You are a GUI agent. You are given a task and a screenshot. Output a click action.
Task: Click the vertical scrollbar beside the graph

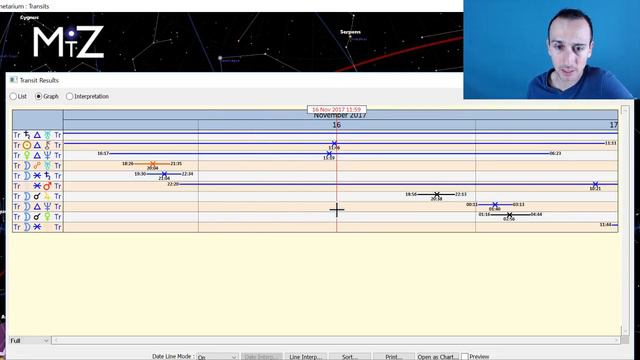point(624,220)
